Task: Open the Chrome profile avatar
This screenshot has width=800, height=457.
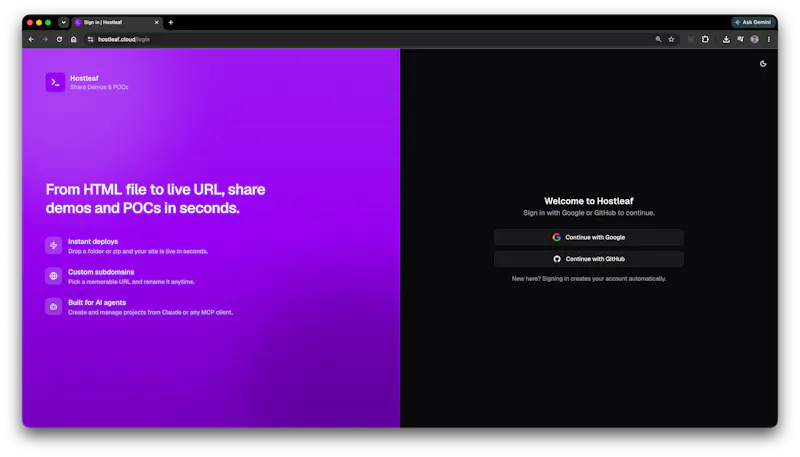Action: pyautogui.click(x=755, y=39)
